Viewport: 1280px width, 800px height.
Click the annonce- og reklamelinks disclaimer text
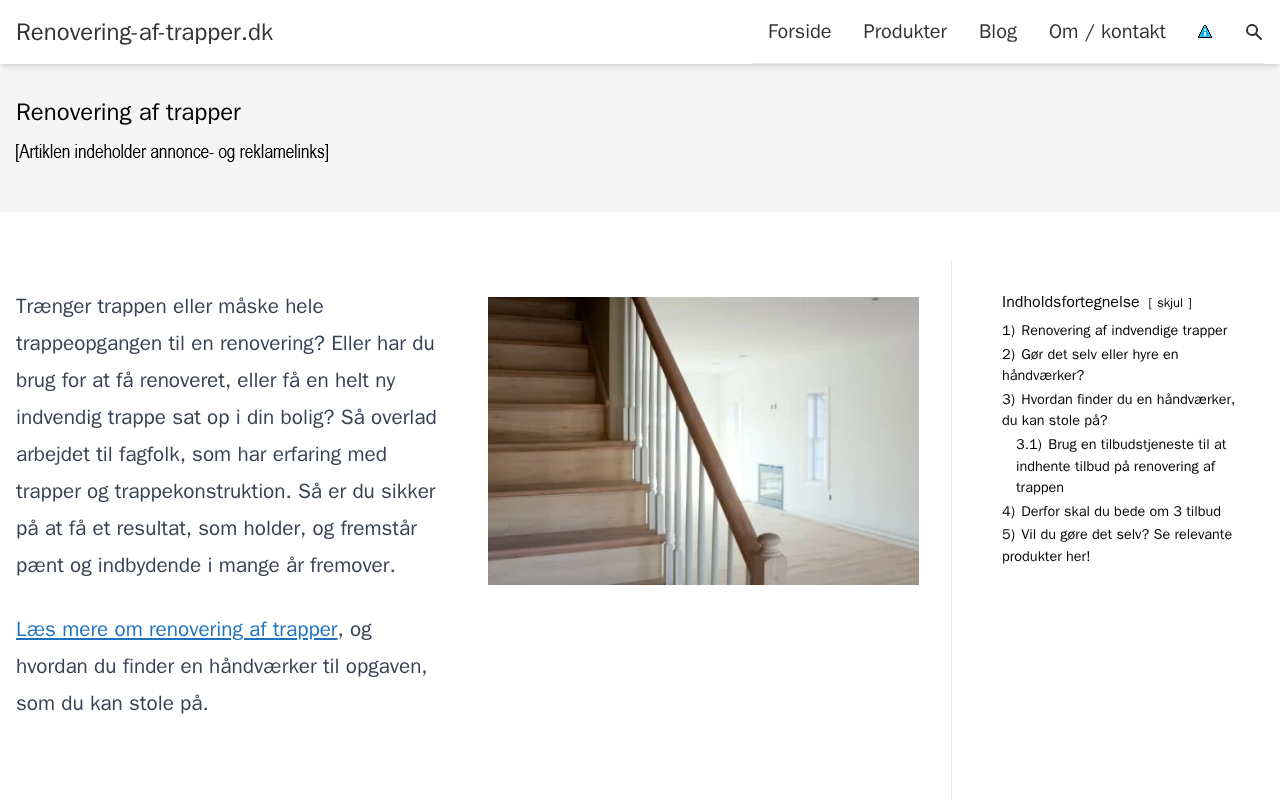tap(172, 152)
